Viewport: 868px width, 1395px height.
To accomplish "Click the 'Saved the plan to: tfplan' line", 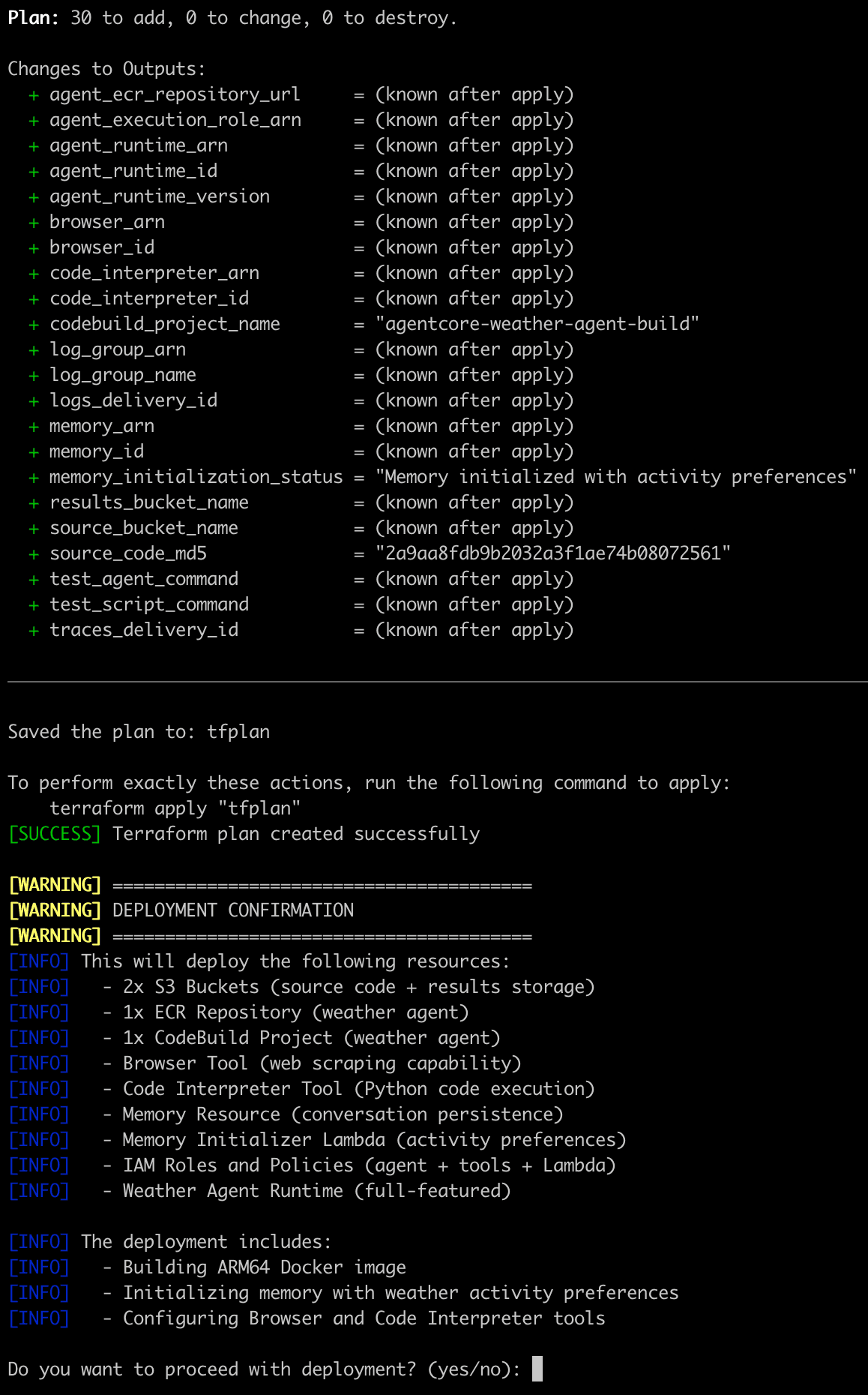I will click(x=139, y=732).
